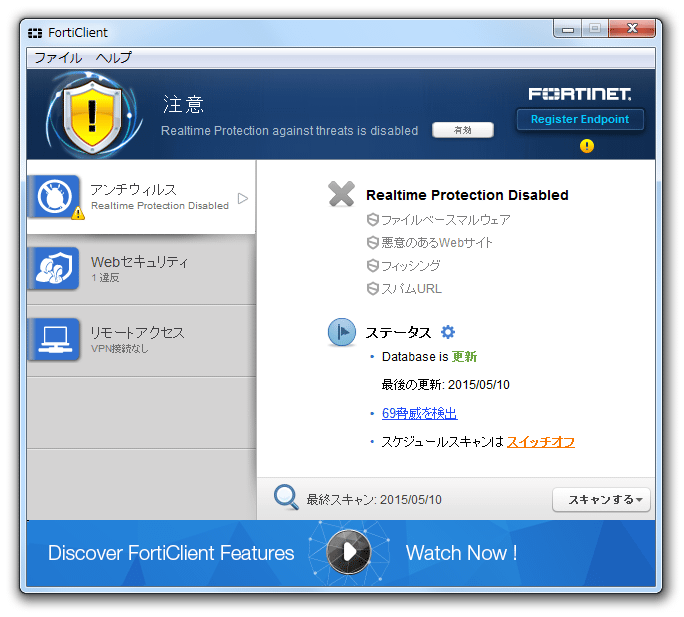This screenshot has width=684, height=617.
Task: Open the Webセキュリティ tab
Action: (x=141, y=269)
